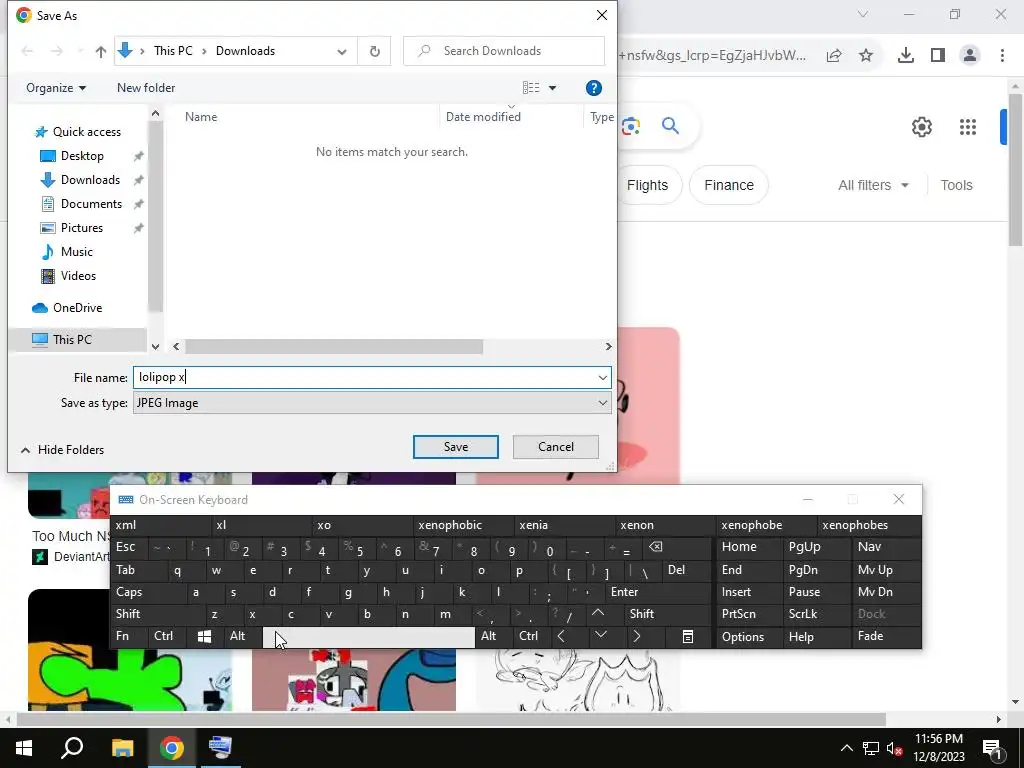The image size is (1024, 768).
Task: Open Save as type combo box
Action: click(x=372, y=403)
